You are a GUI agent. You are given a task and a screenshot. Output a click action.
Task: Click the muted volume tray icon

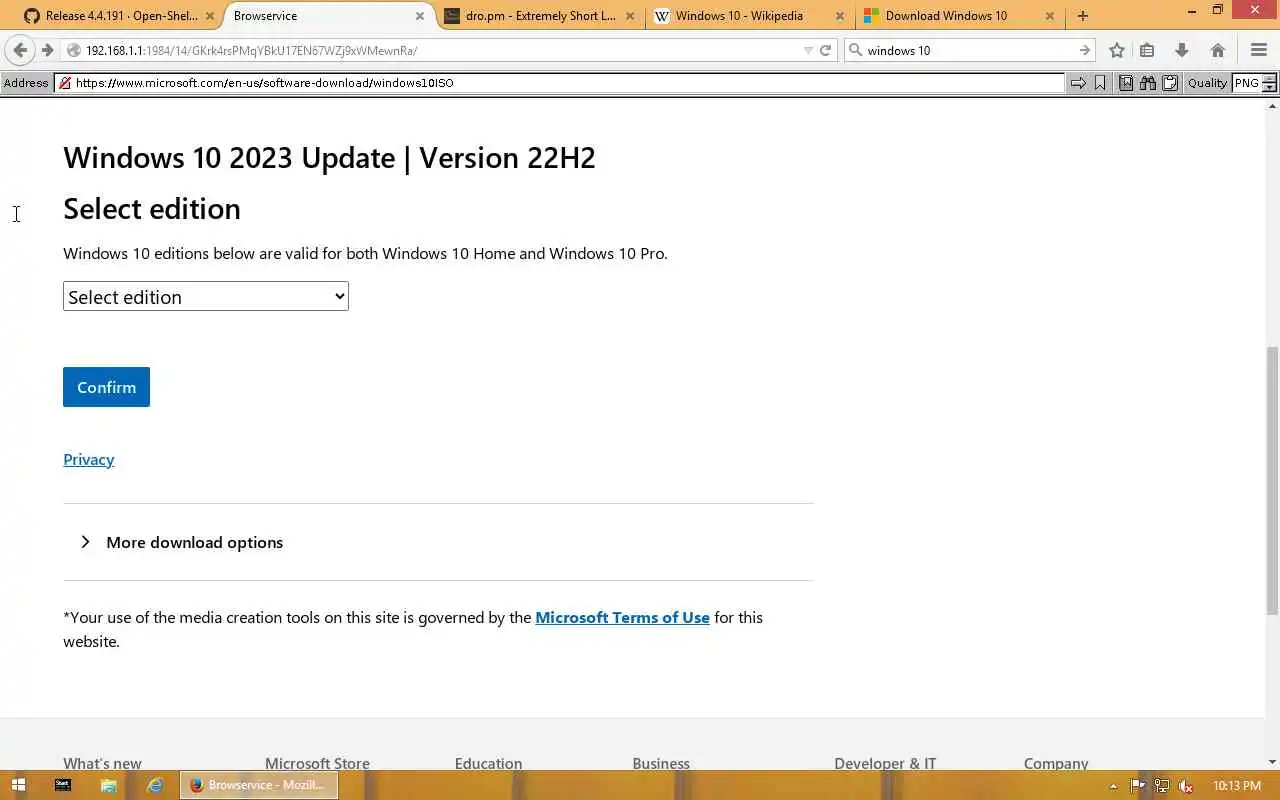coord(1186,786)
